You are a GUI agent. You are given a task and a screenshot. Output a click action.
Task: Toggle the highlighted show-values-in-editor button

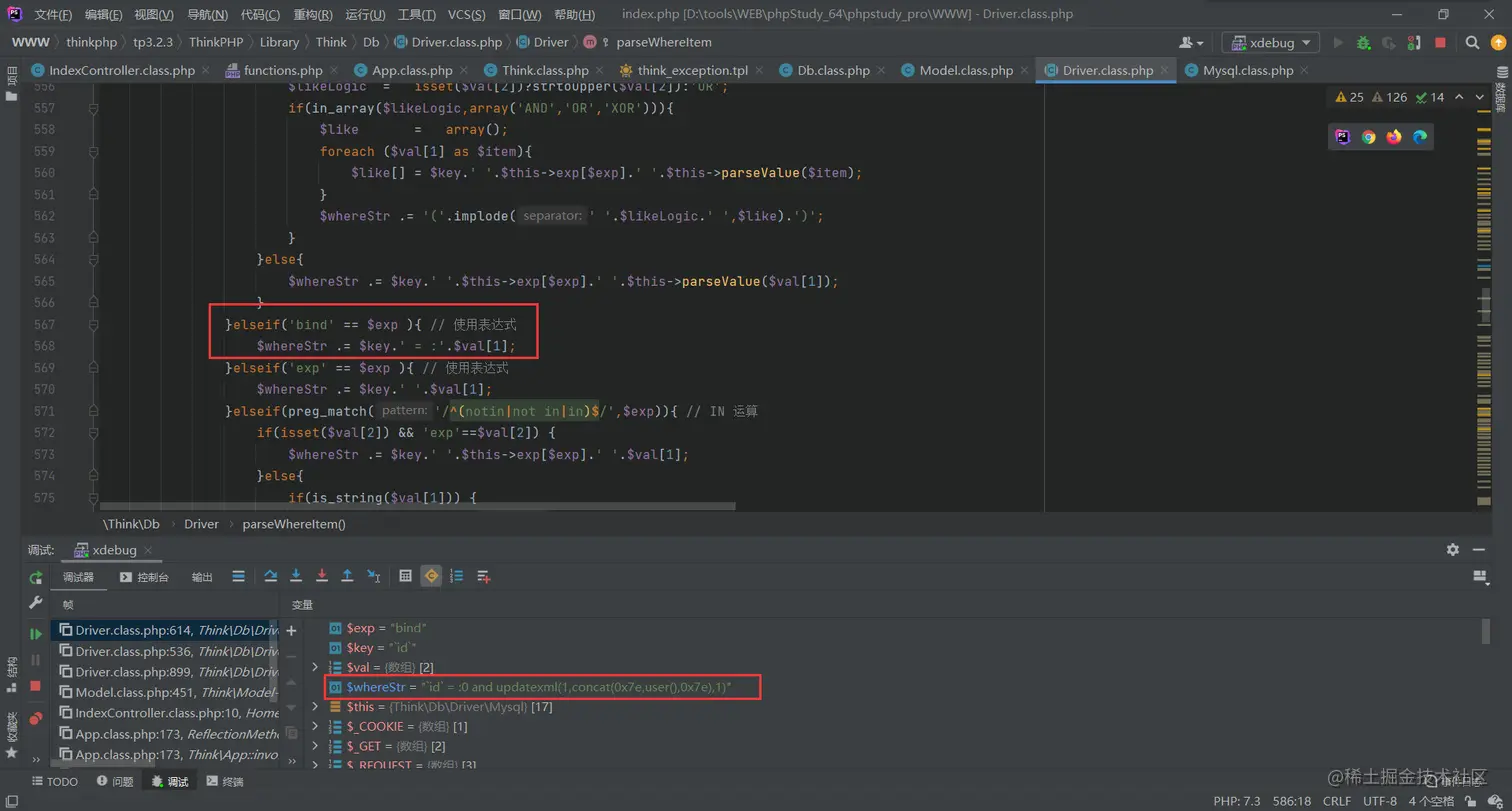click(431, 576)
